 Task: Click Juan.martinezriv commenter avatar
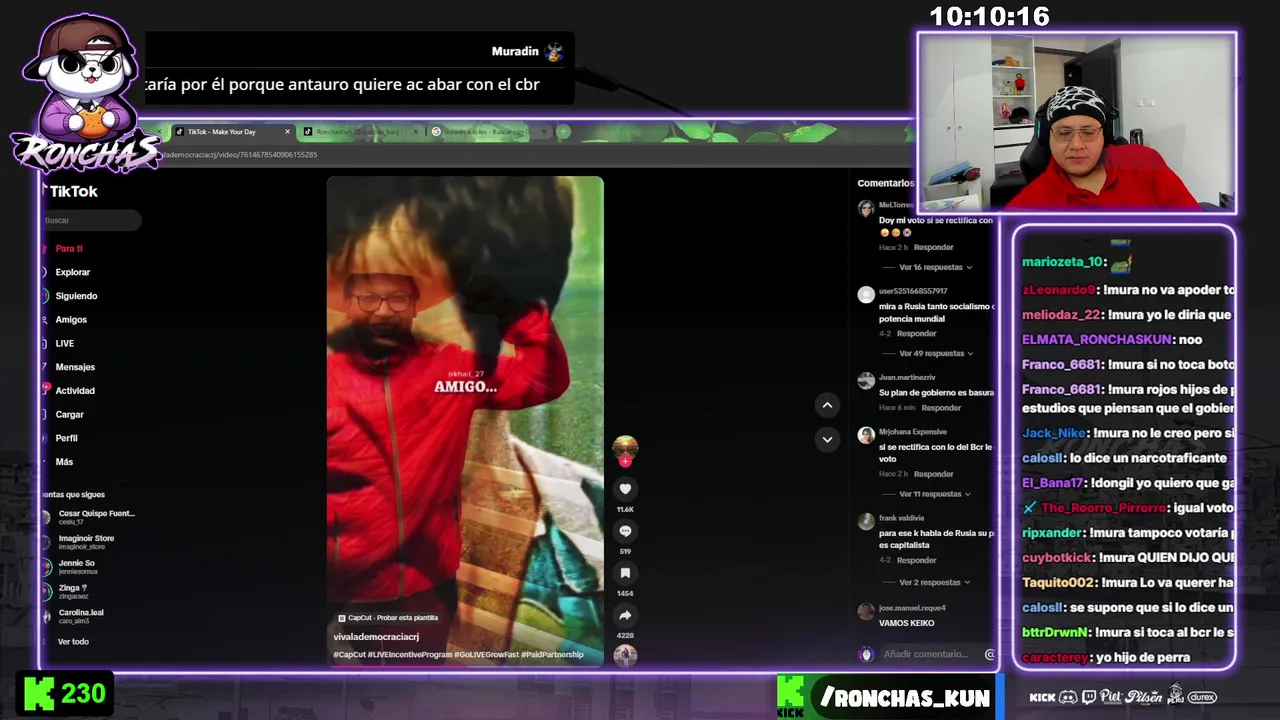pyautogui.click(x=866, y=380)
